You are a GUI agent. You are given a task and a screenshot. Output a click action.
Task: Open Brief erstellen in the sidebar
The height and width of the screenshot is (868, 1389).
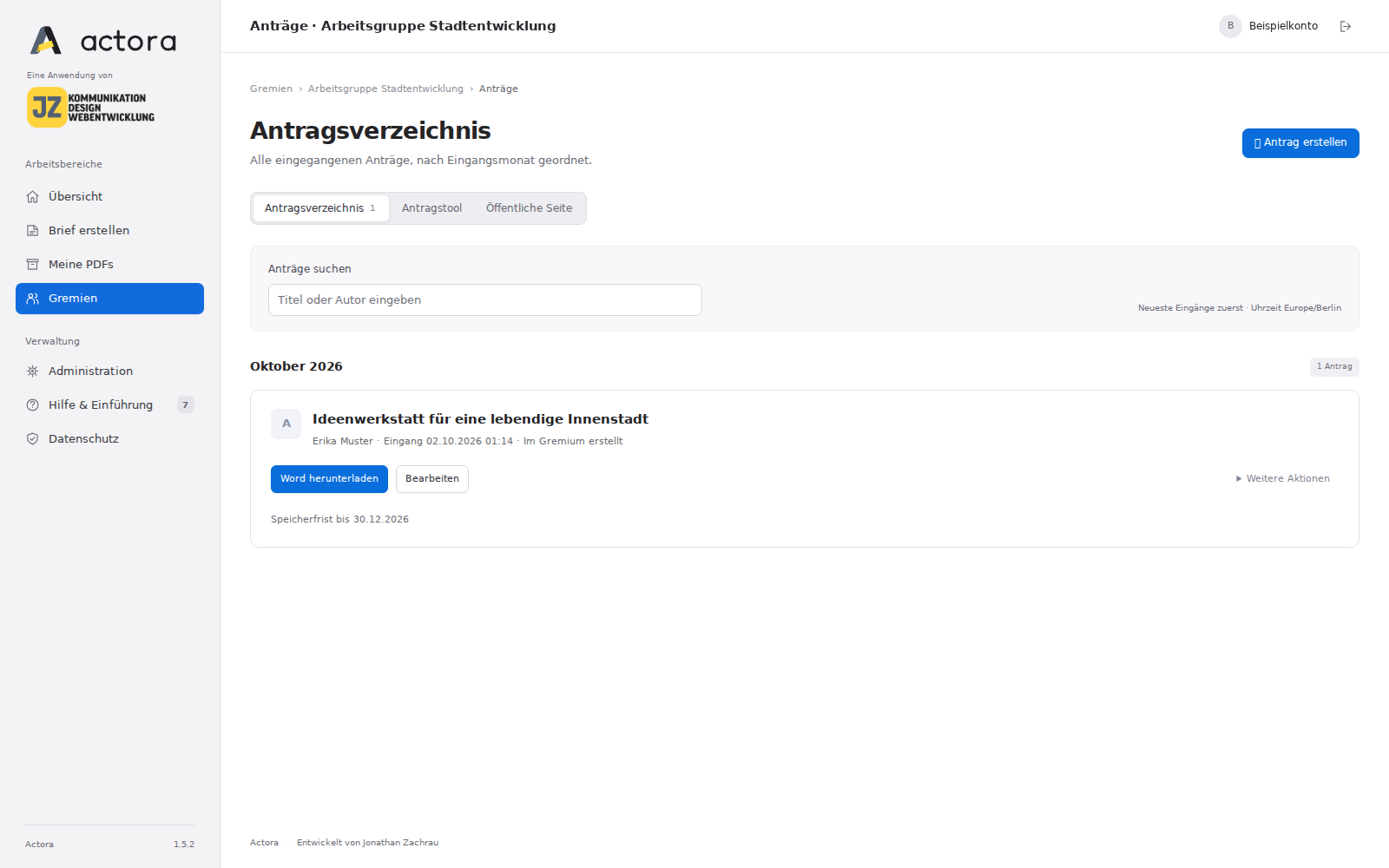pos(109,231)
